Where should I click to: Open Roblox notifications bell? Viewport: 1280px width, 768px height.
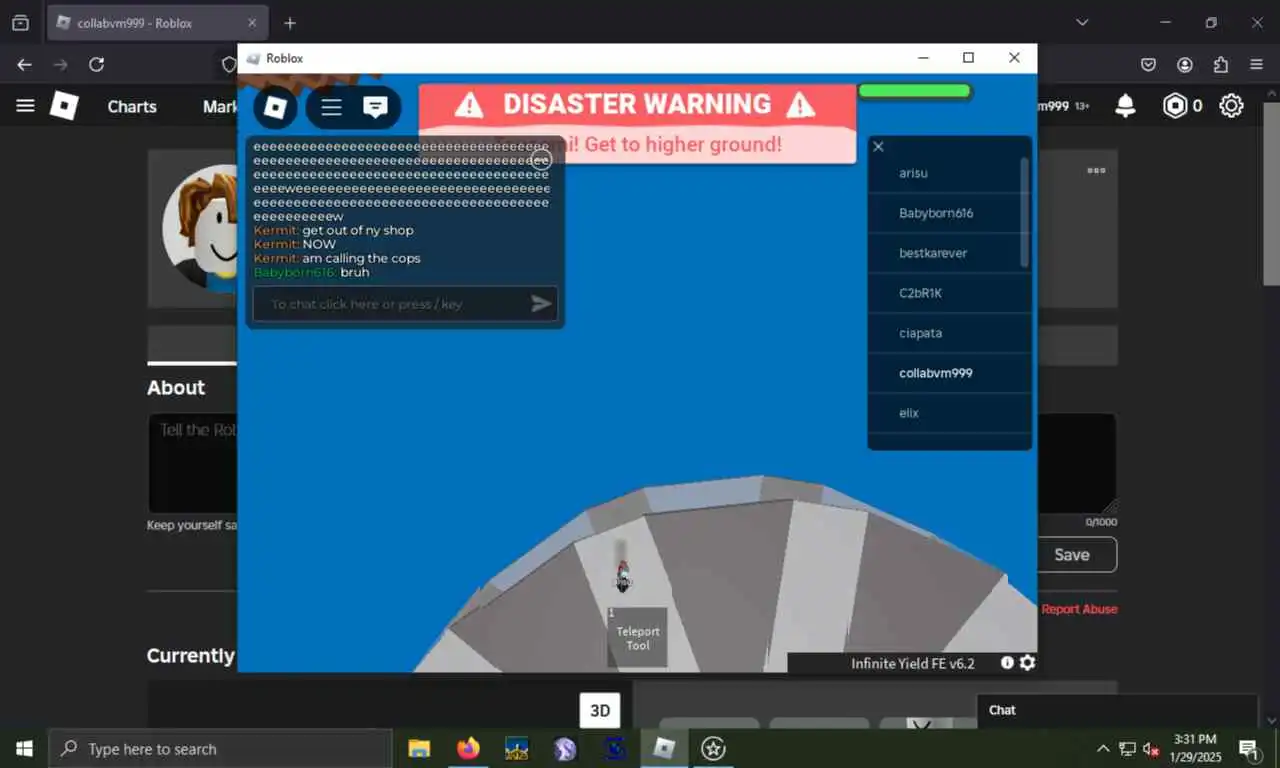coord(1125,106)
